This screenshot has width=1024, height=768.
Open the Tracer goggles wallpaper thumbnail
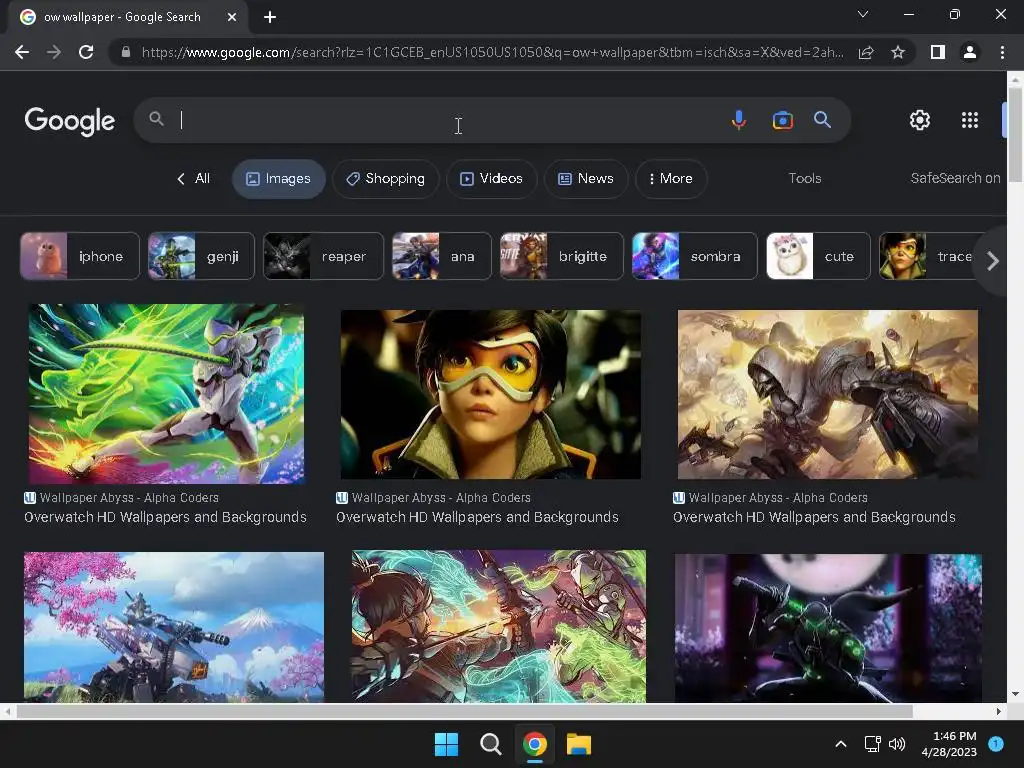[490, 394]
